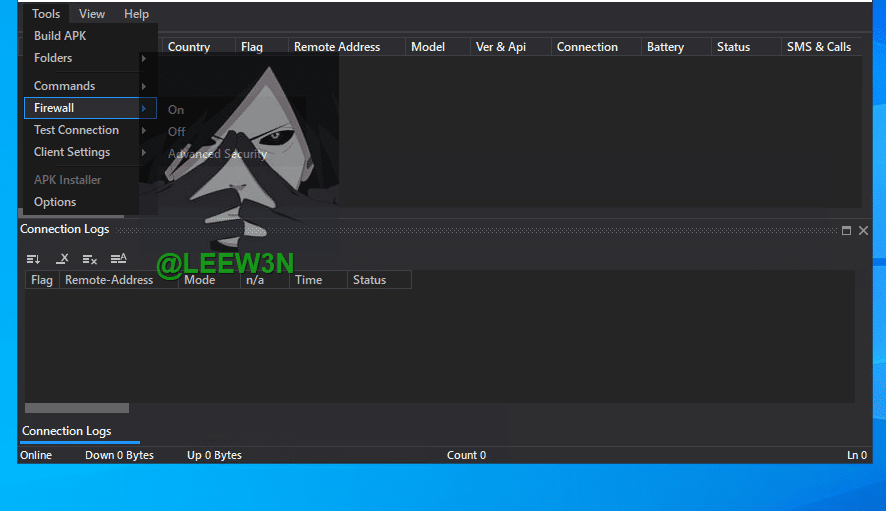Image resolution: width=886 pixels, height=511 pixels.
Task: Click the Remote-Address column header in logs
Action: point(109,280)
